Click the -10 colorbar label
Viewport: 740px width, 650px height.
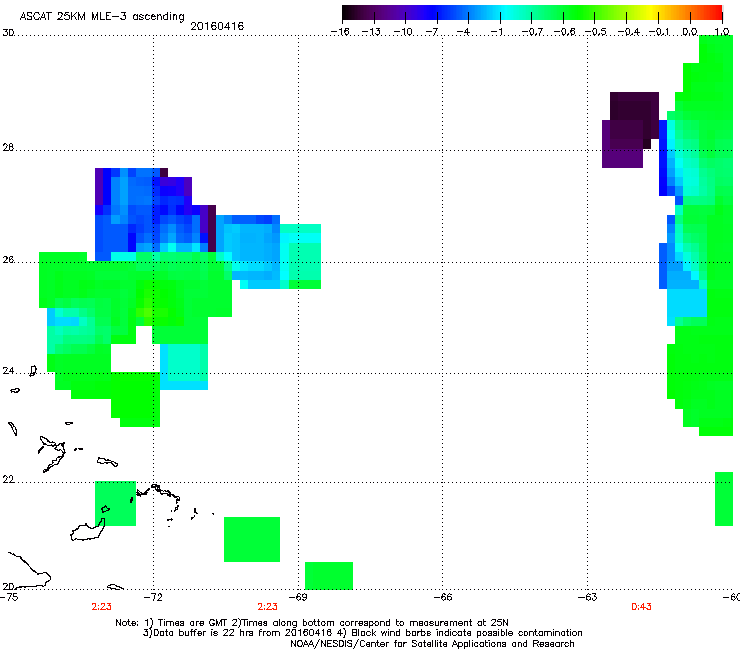(x=403, y=32)
